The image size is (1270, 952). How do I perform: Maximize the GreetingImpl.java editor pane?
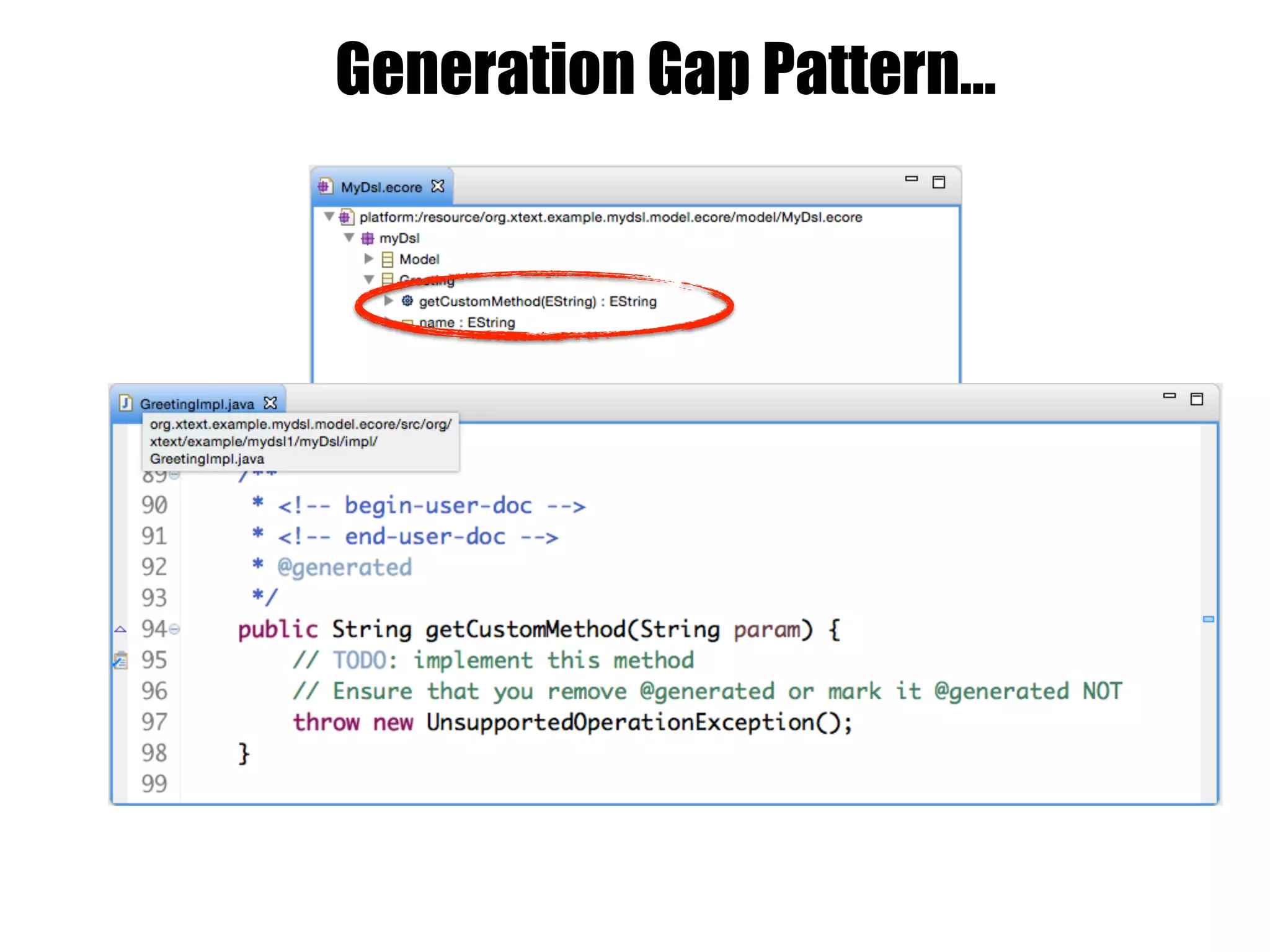1196,399
